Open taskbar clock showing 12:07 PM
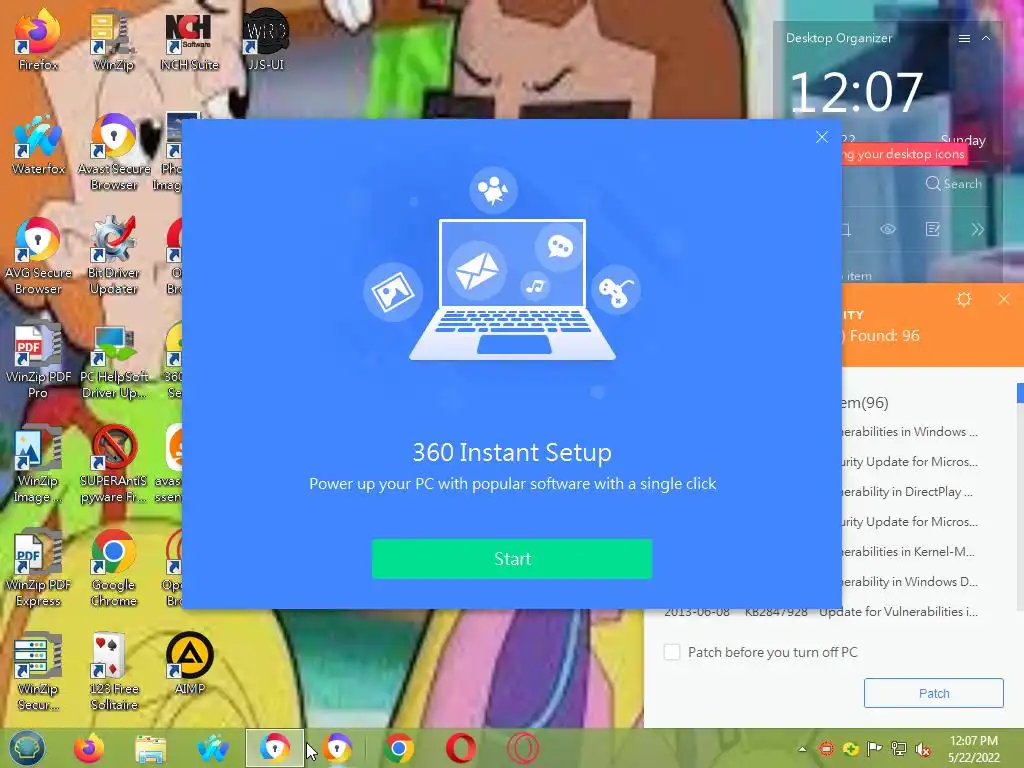The height and width of the screenshot is (768, 1024). point(973,749)
